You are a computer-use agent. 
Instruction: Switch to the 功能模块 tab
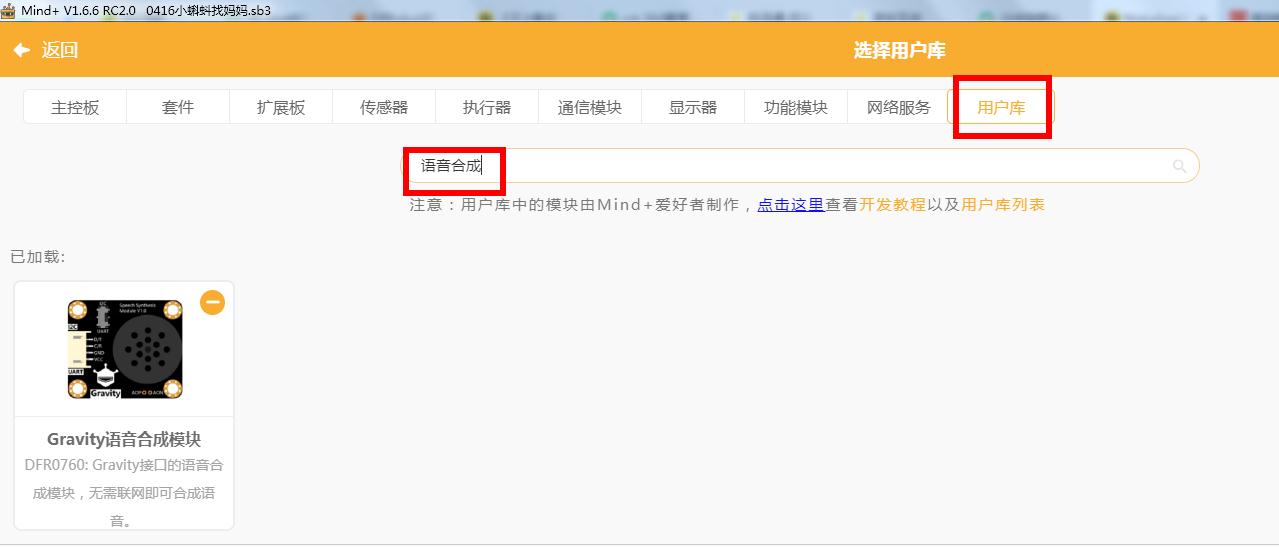tap(796, 107)
